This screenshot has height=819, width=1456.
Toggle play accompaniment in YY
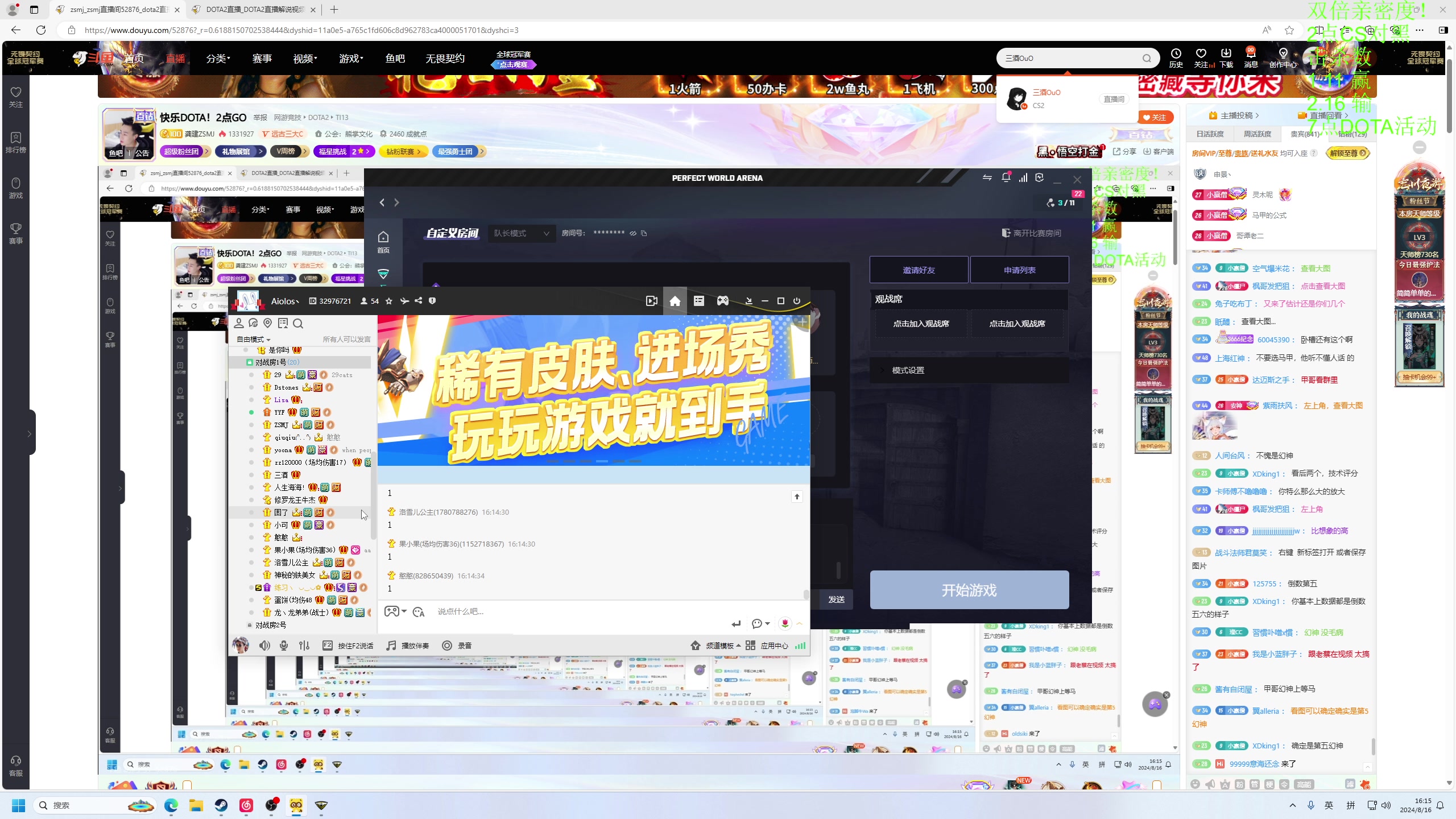408,646
